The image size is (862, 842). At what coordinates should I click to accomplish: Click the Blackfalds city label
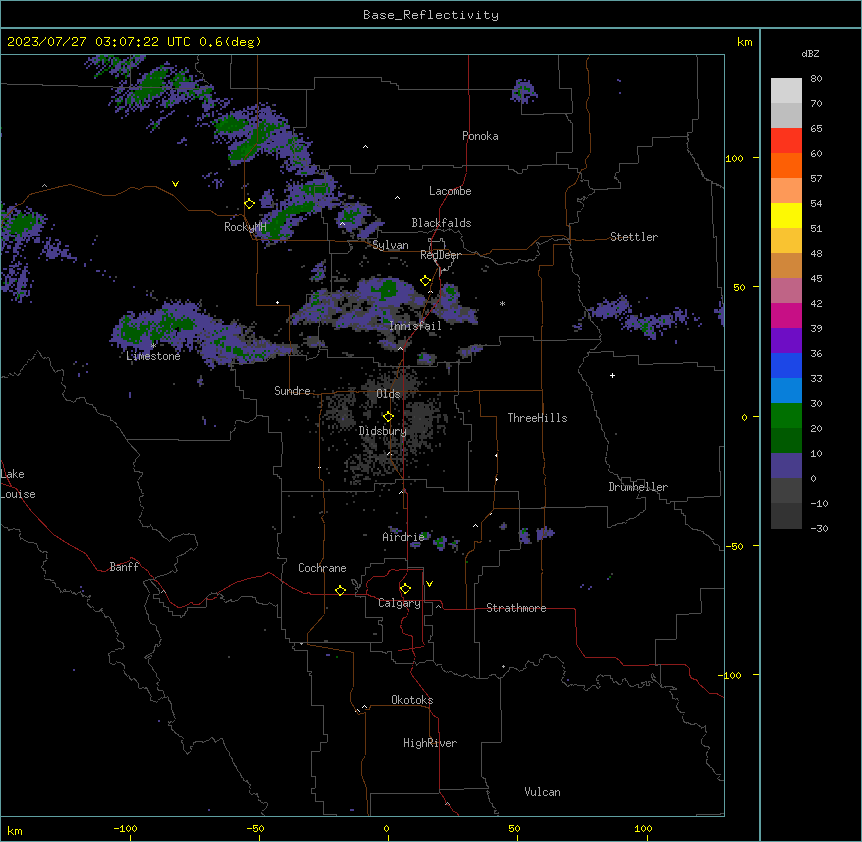441,223
